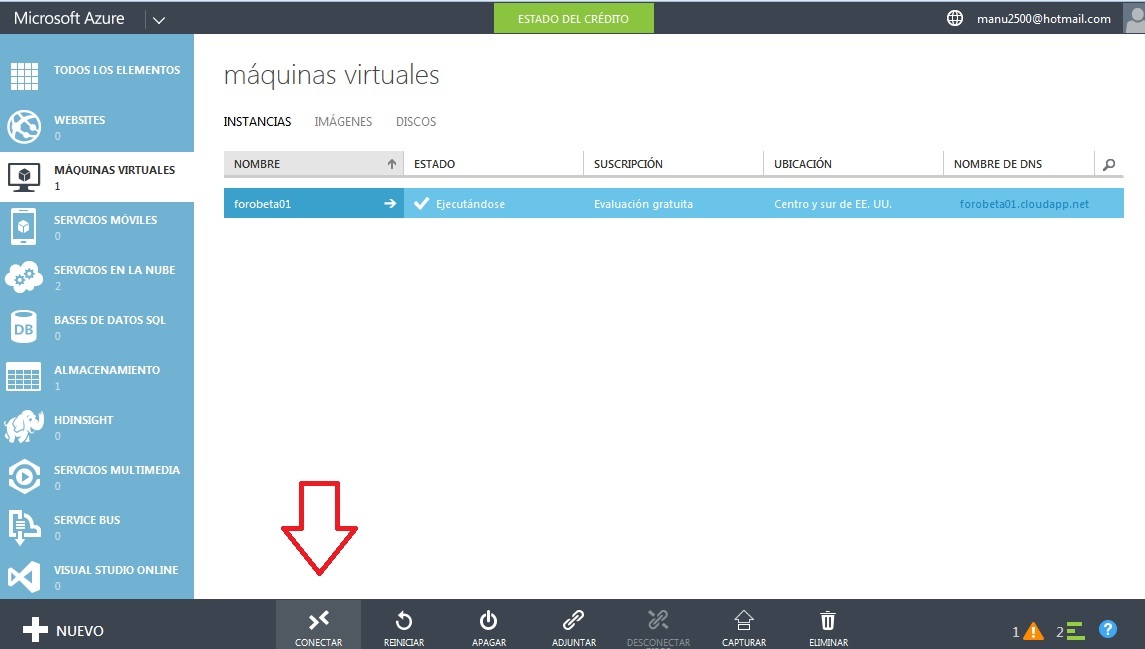Click Centro y sur de EE. UU. cell
Viewport: 1145px width, 649px height.
[832, 204]
